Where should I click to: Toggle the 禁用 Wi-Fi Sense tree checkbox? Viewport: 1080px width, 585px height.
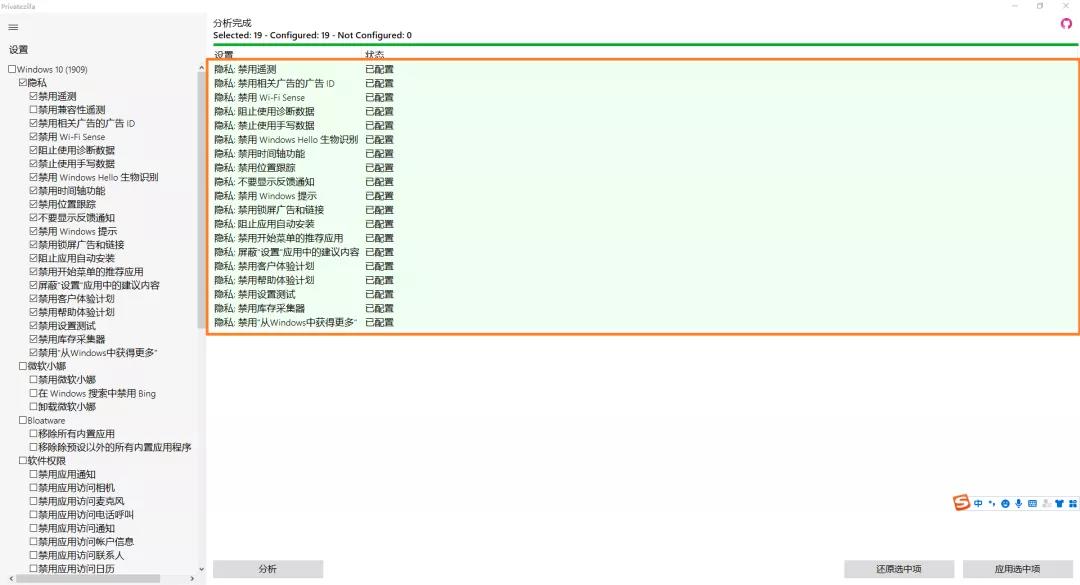click(33, 136)
